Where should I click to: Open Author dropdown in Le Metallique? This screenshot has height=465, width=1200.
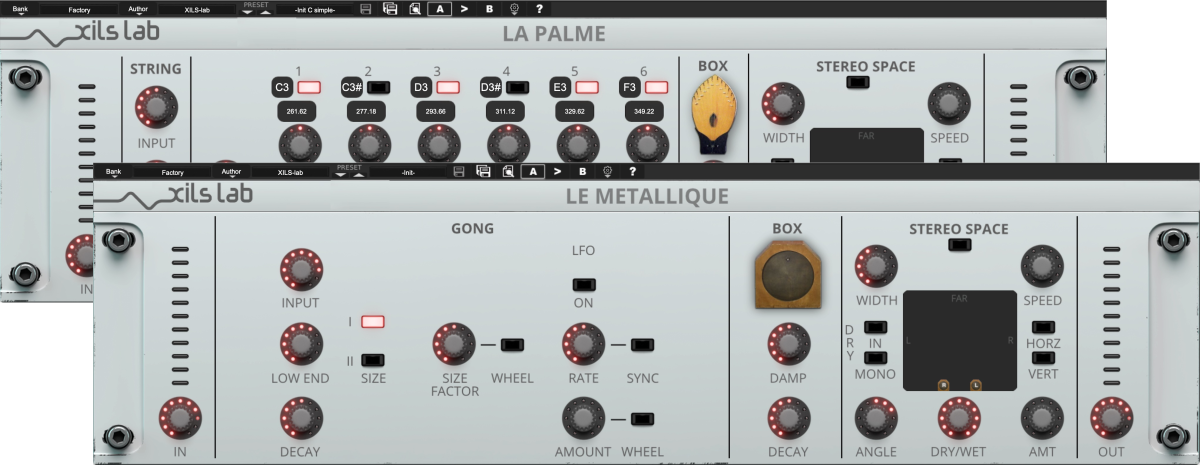coord(230,171)
